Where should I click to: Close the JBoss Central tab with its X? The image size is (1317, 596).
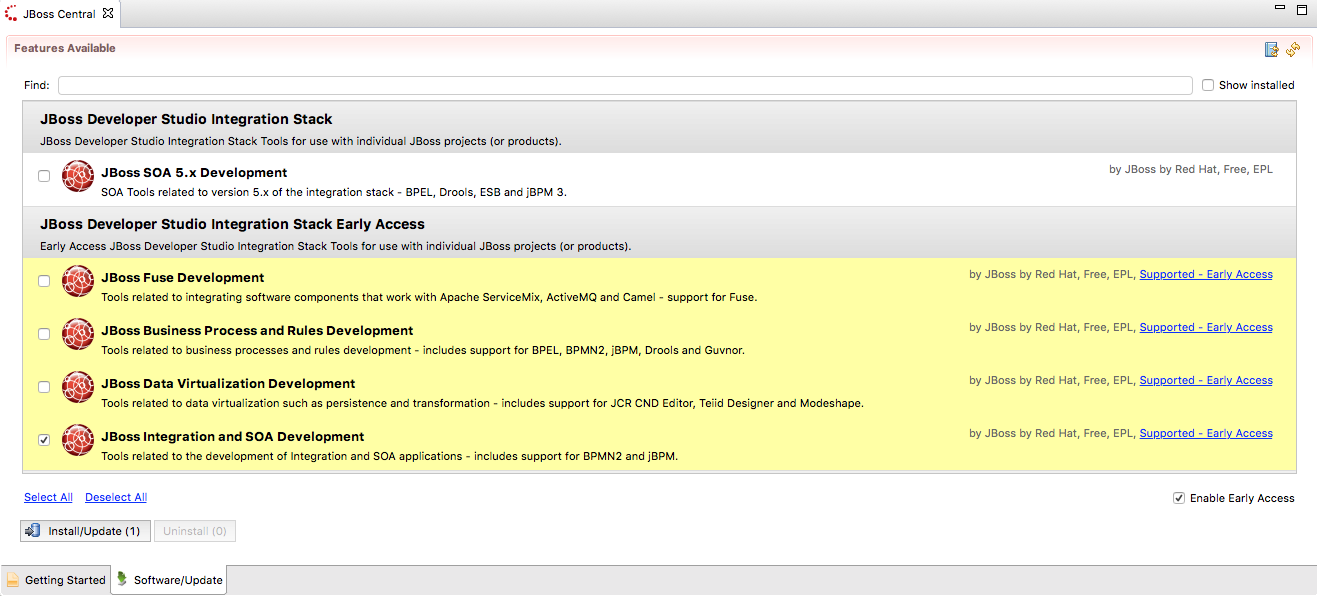pyautogui.click(x=108, y=13)
